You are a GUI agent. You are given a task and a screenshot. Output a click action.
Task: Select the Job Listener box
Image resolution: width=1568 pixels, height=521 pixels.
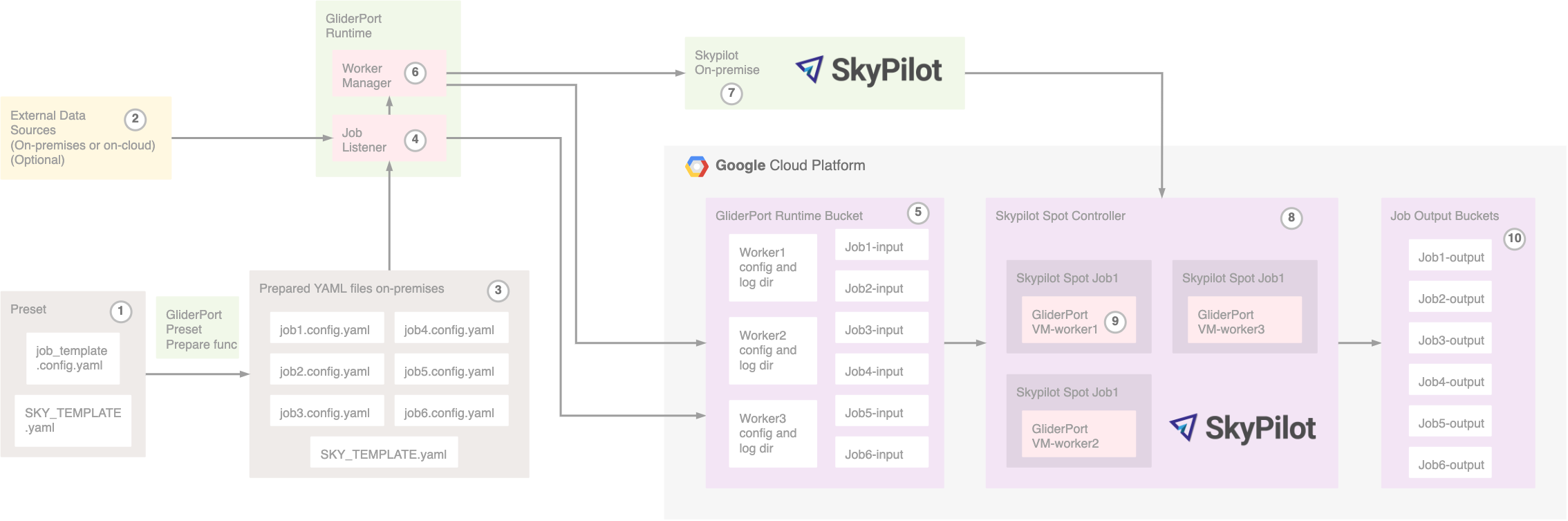(x=389, y=138)
